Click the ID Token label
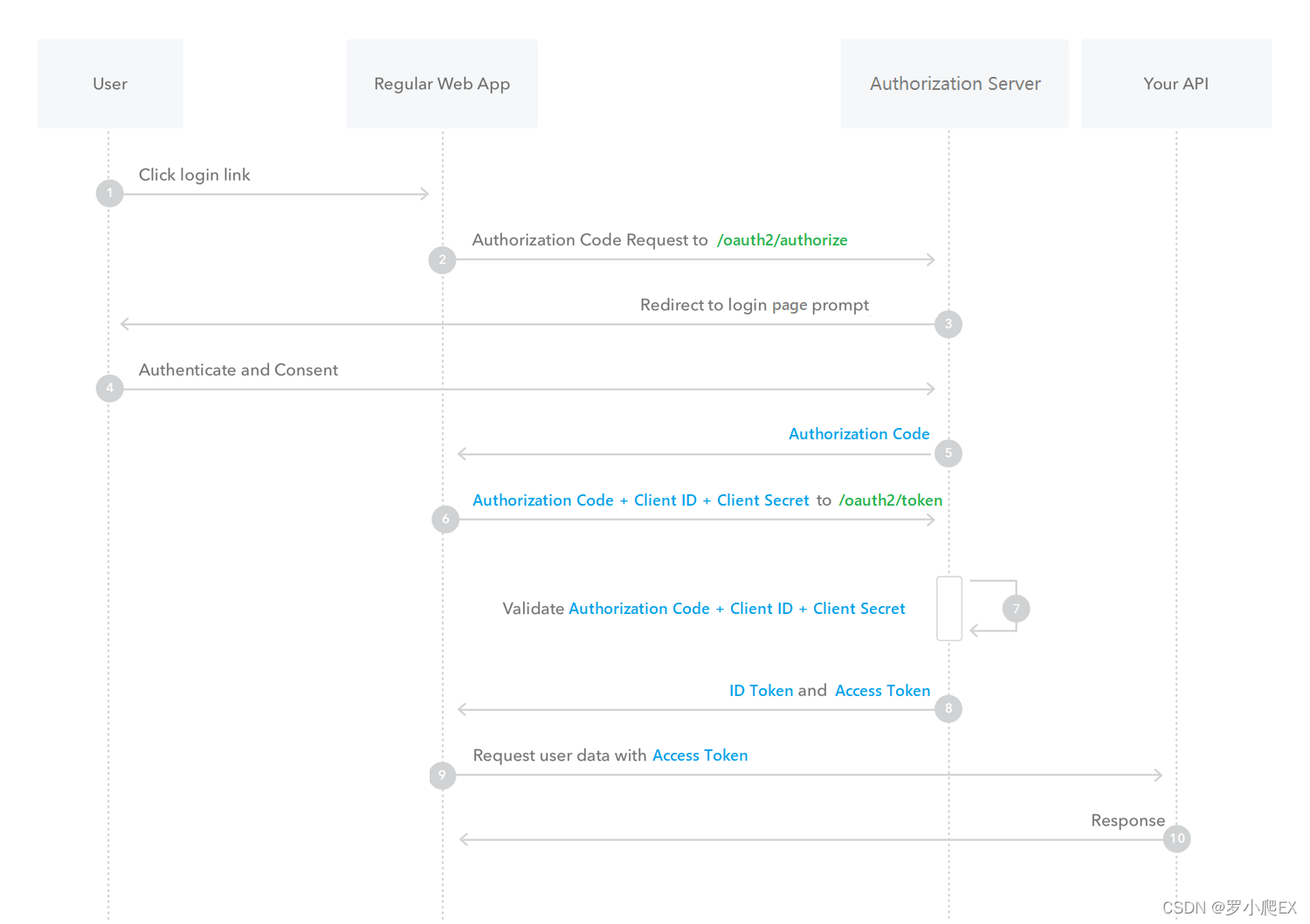The image size is (1310, 924). pos(762,691)
